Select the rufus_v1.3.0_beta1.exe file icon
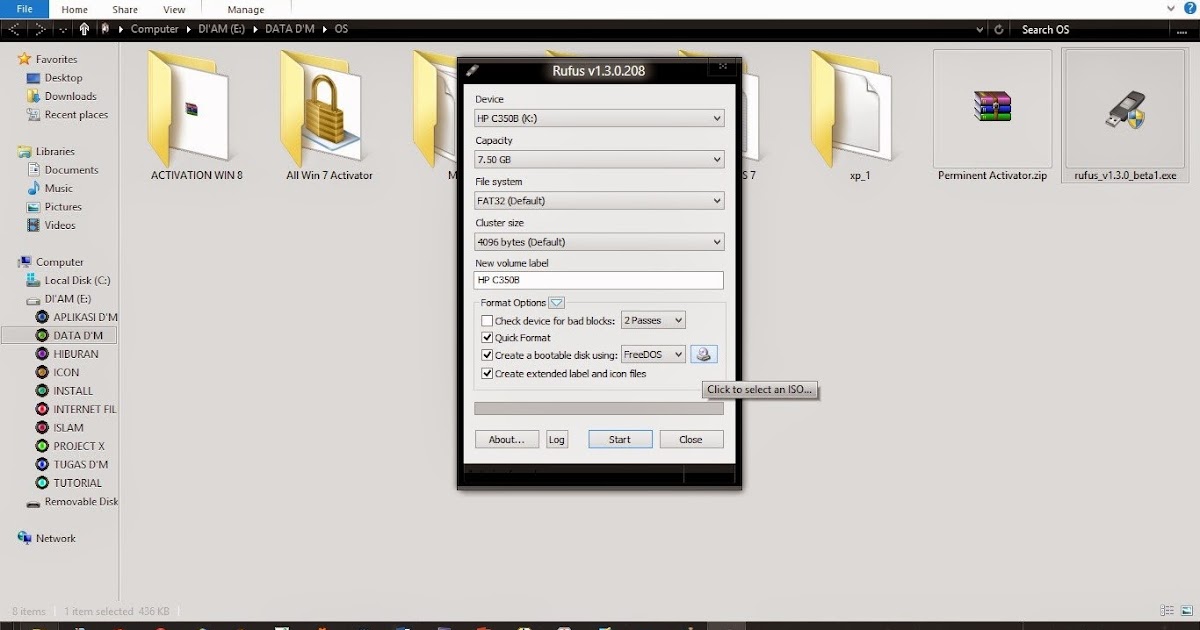The width and height of the screenshot is (1200, 630). (x=1125, y=108)
